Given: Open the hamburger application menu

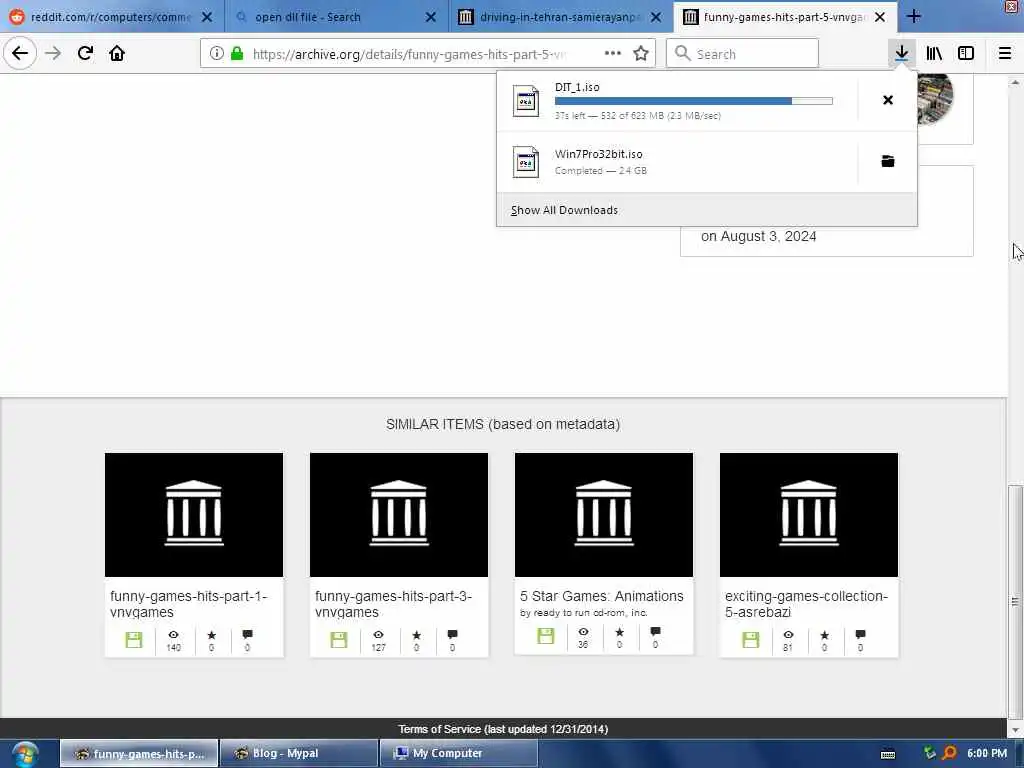Looking at the screenshot, I should coord(1004,53).
